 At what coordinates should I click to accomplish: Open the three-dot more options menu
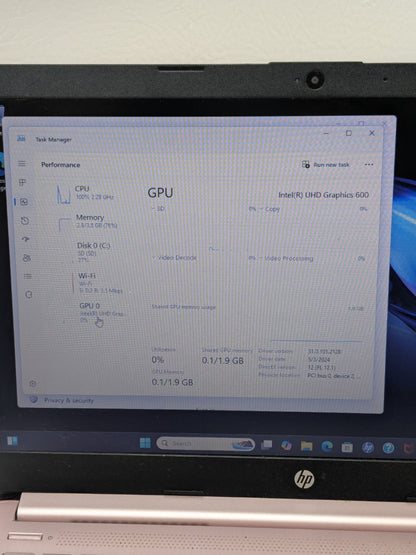click(369, 165)
